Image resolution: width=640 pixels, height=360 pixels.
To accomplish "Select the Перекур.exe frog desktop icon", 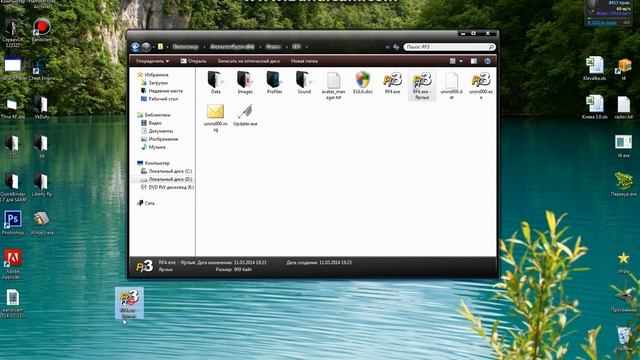I will (x=623, y=184).
